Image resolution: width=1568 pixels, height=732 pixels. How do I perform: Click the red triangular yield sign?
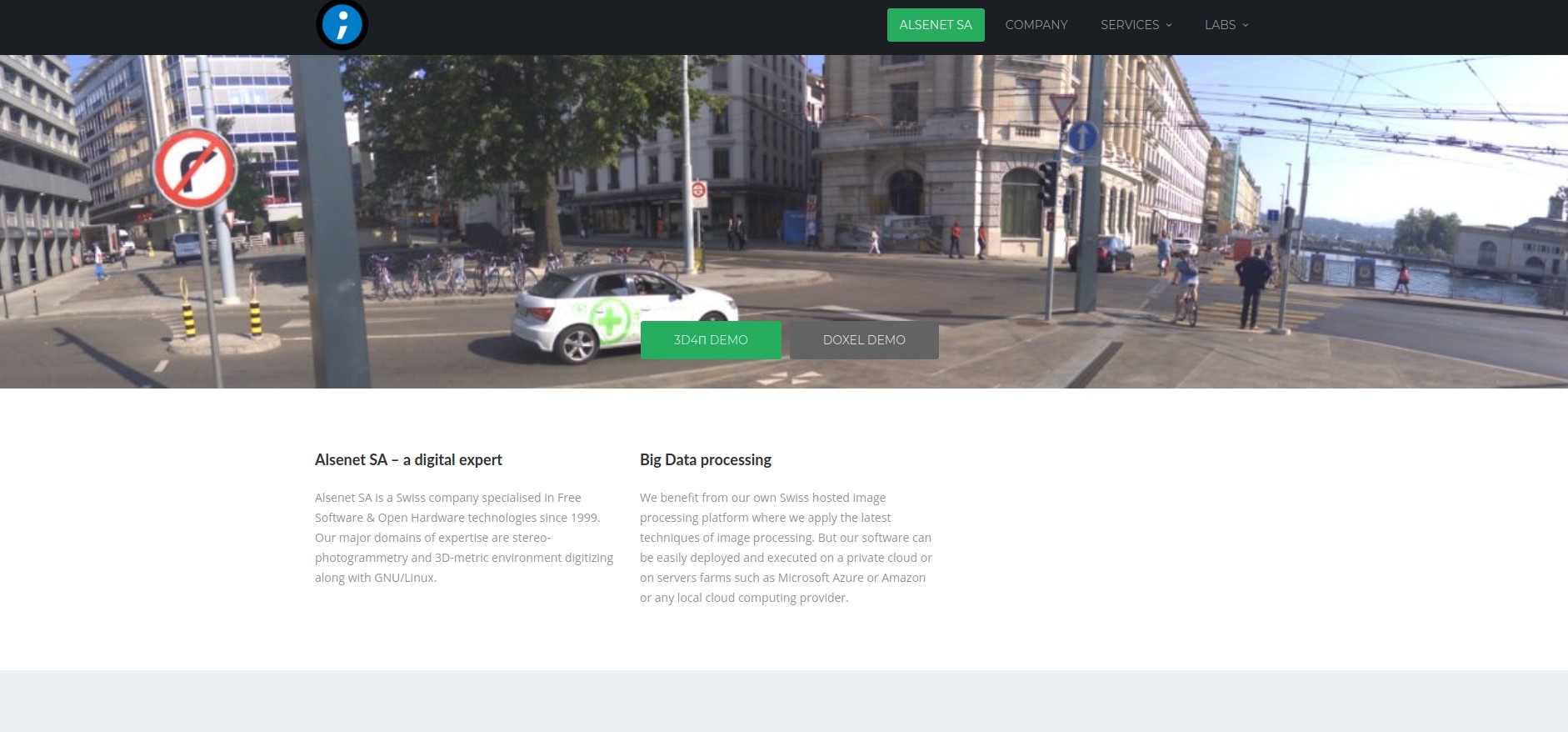1062,107
